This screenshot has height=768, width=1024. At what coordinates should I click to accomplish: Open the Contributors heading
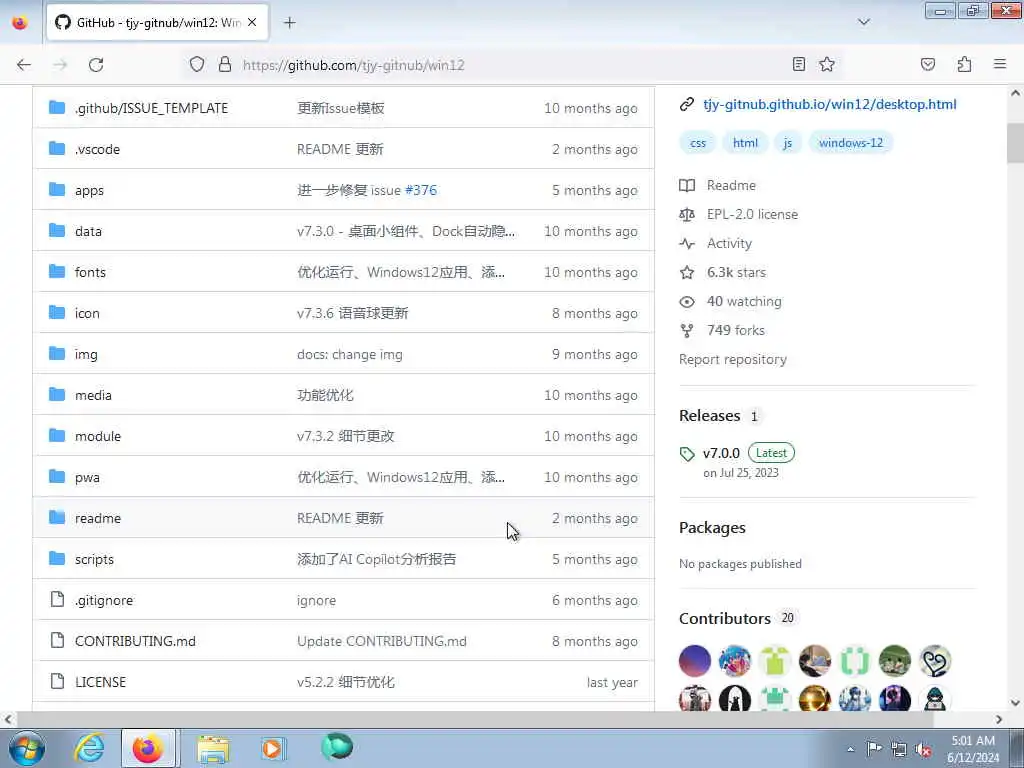tap(725, 618)
